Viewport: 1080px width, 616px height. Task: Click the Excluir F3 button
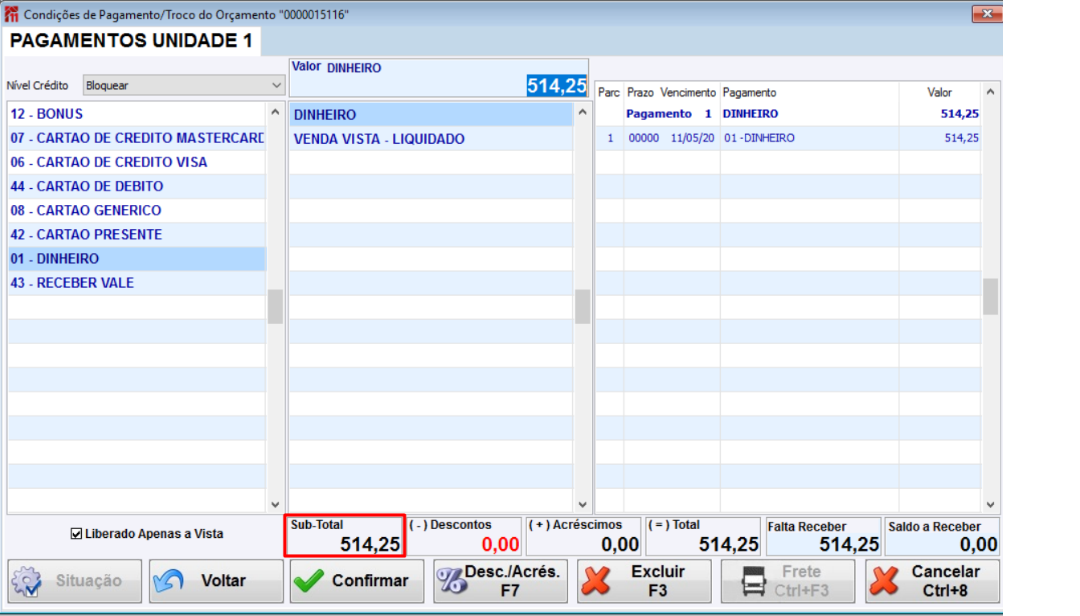[645, 581]
